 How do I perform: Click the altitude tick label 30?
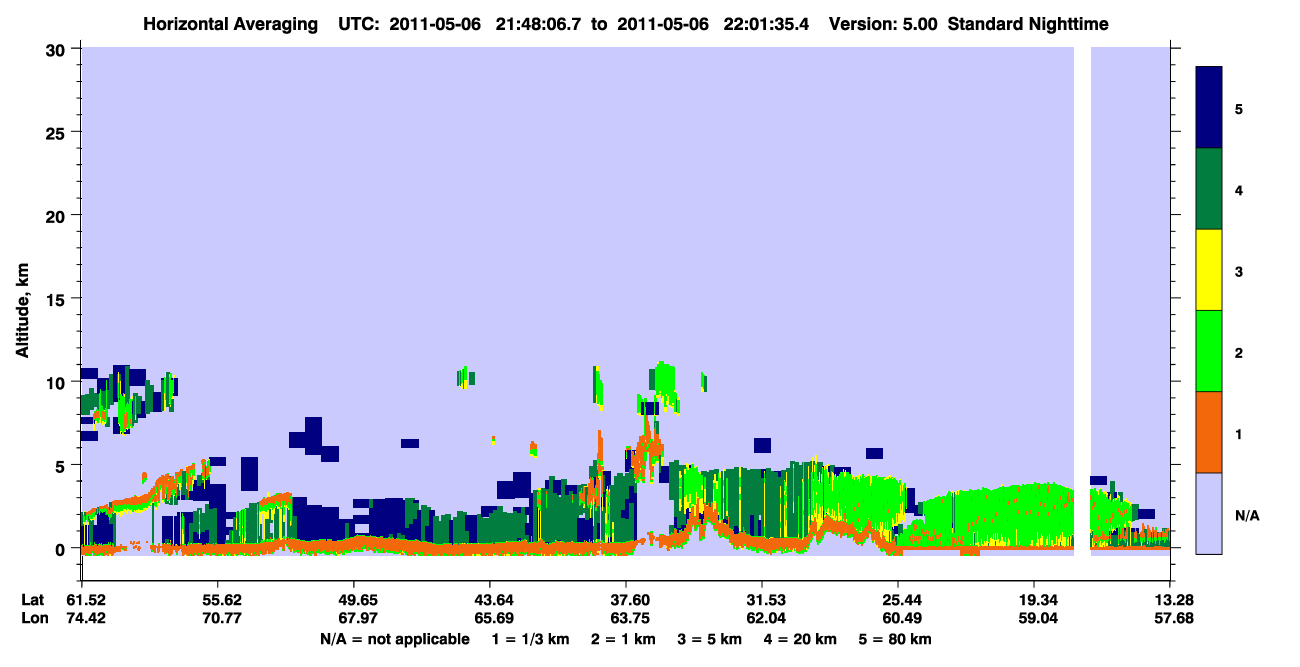pyautogui.click(x=58, y=50)
